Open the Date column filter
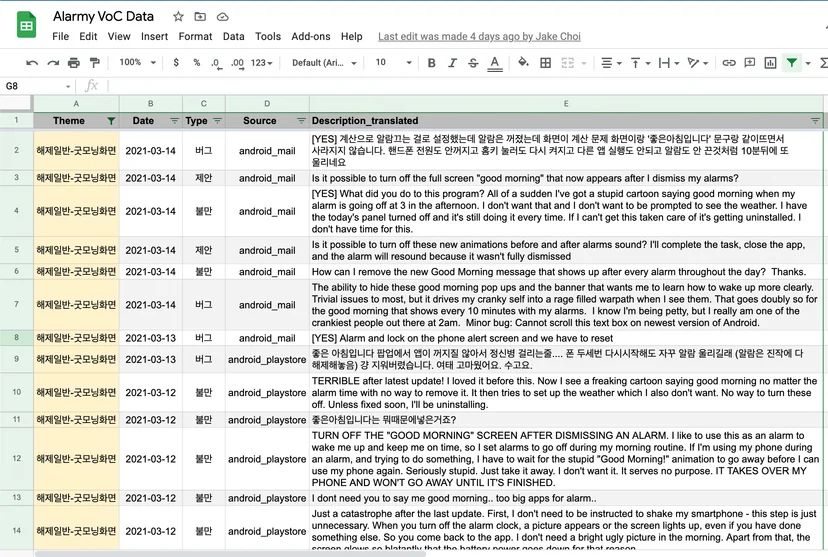This screenshot has height=557, width=828. pos(174,121)
